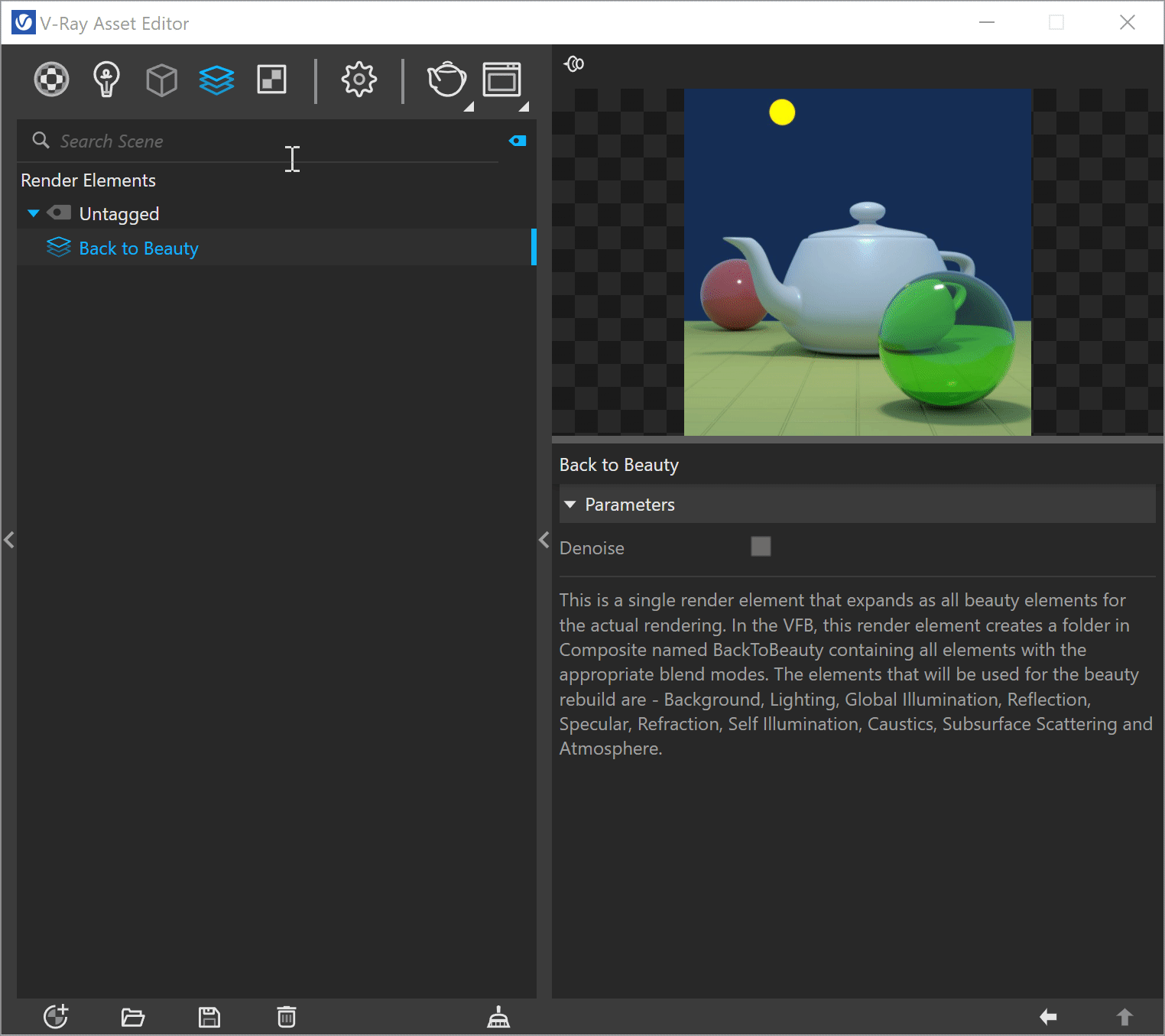Click the Denoise label
The height and width of the screenshot is (1036, 1165).
tap(592, 548)
